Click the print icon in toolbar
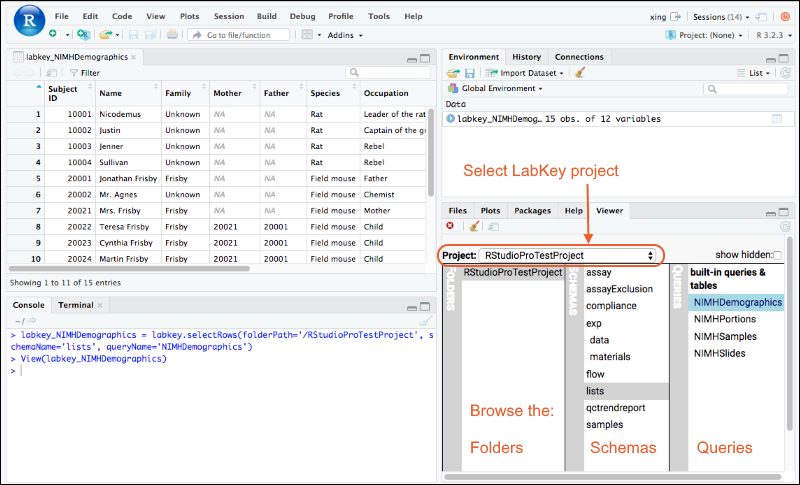Image resolution: width=800 pixels, height=485 pixels. coord(172,34)
